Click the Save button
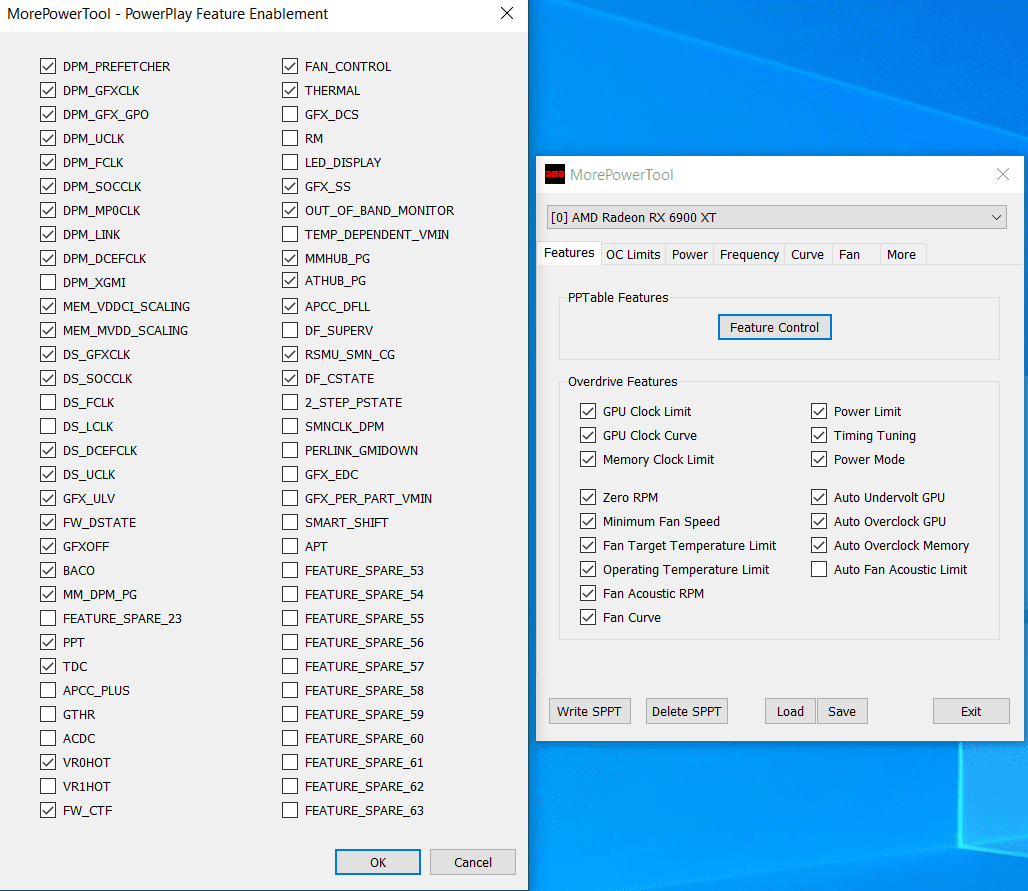The image size is (1028, 891). (x=842, y=711)
